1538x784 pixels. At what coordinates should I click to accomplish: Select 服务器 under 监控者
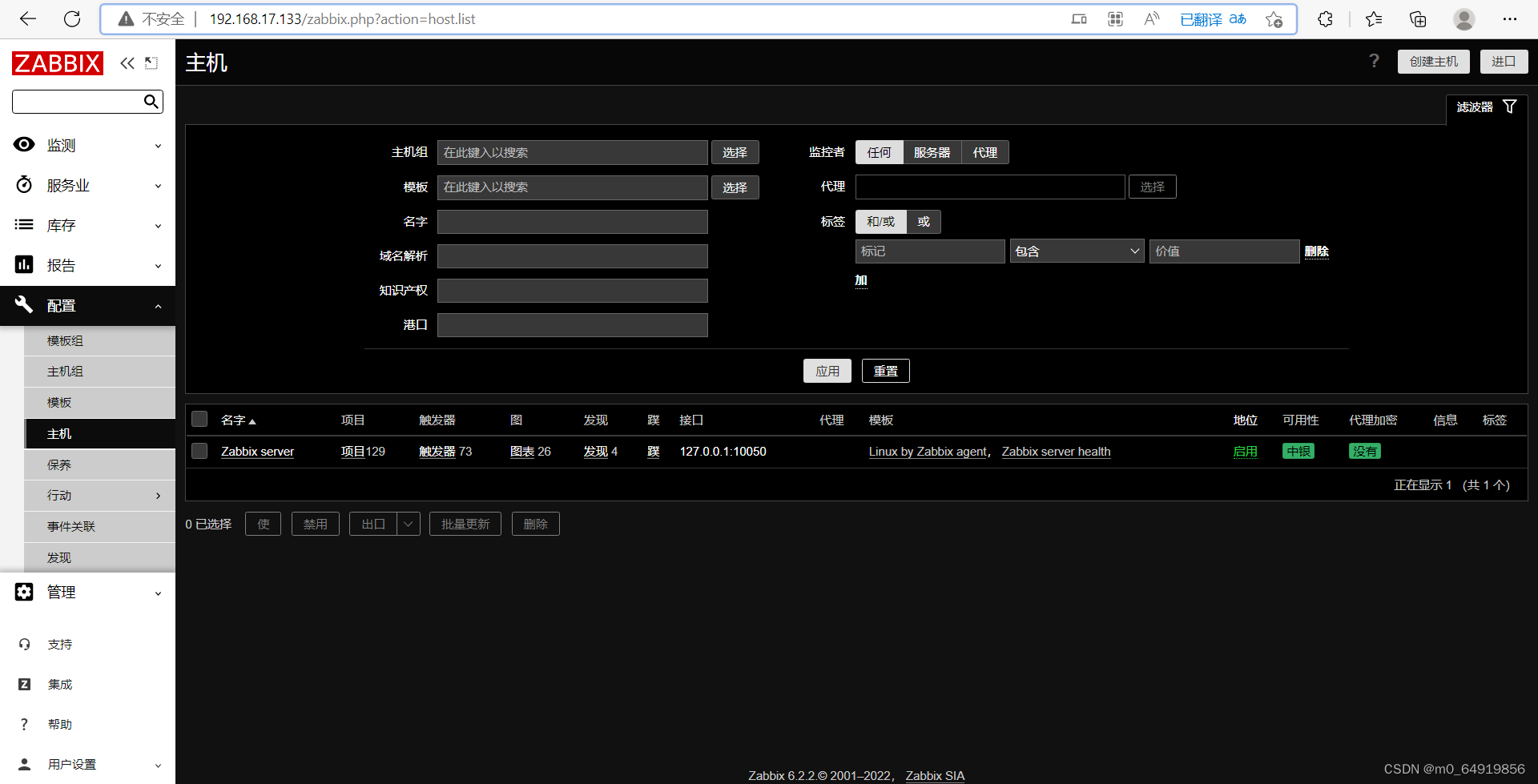point(932,152)
